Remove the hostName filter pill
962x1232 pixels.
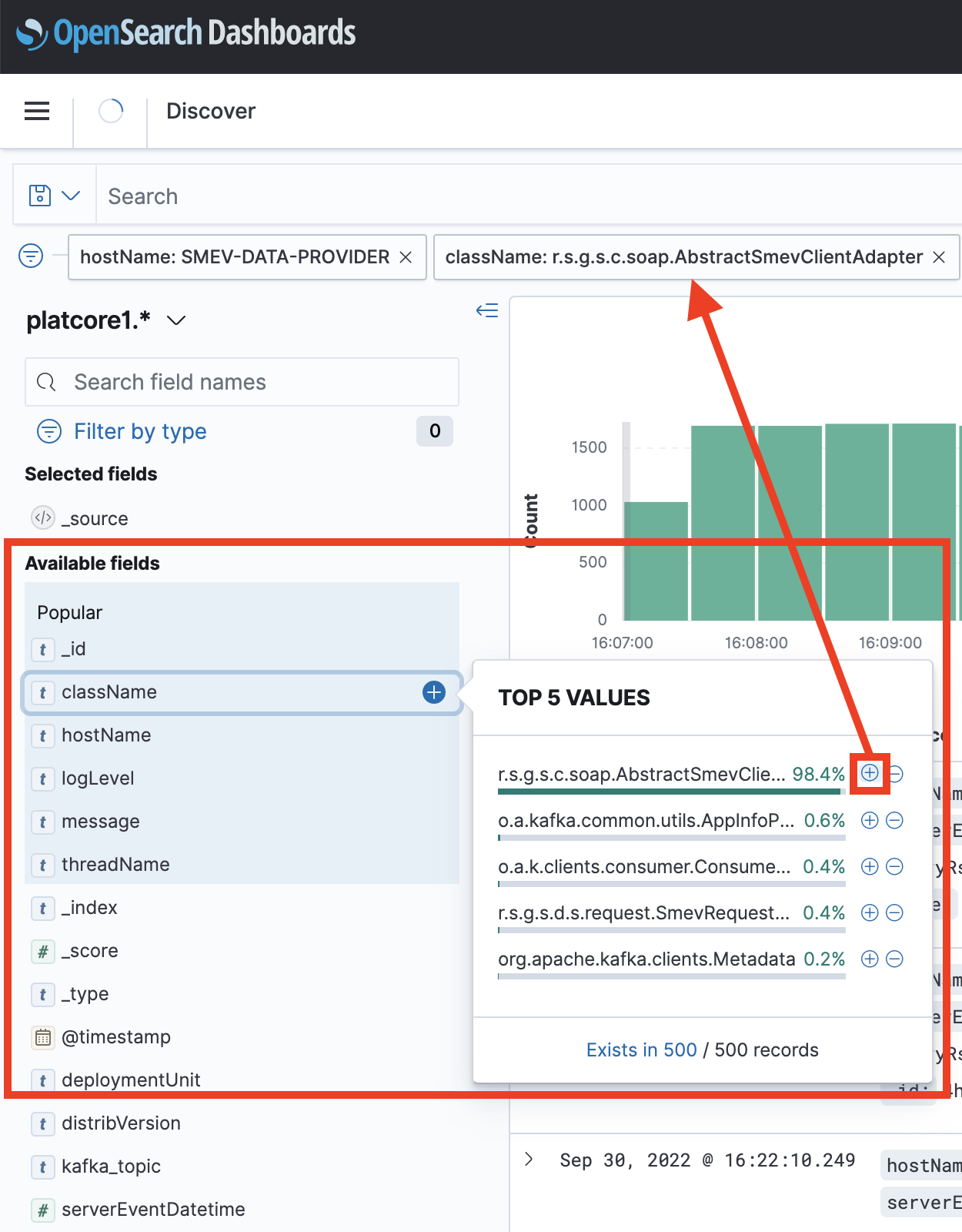[406, 257]
